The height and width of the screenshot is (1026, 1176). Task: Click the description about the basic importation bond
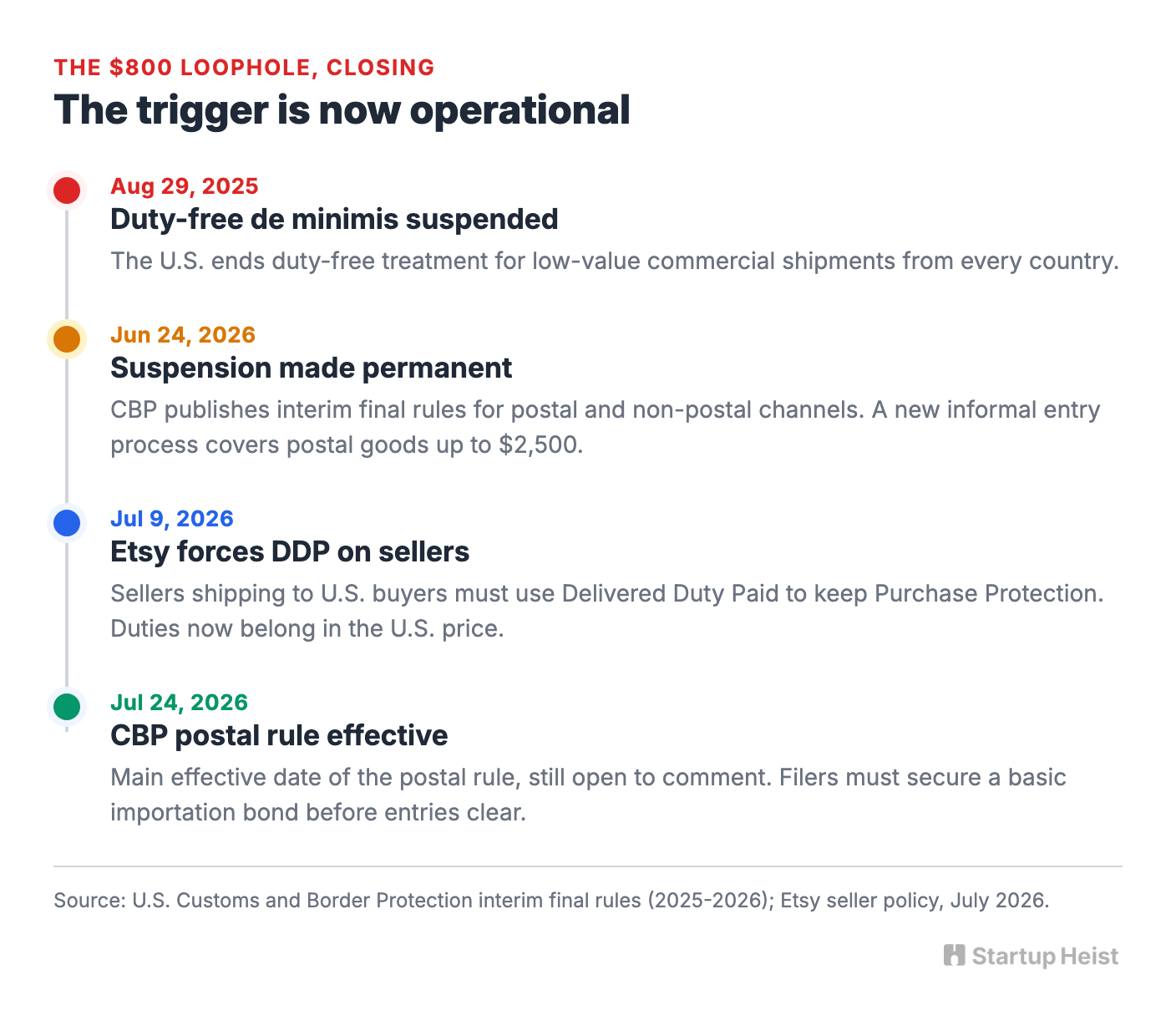click(589, 795)
